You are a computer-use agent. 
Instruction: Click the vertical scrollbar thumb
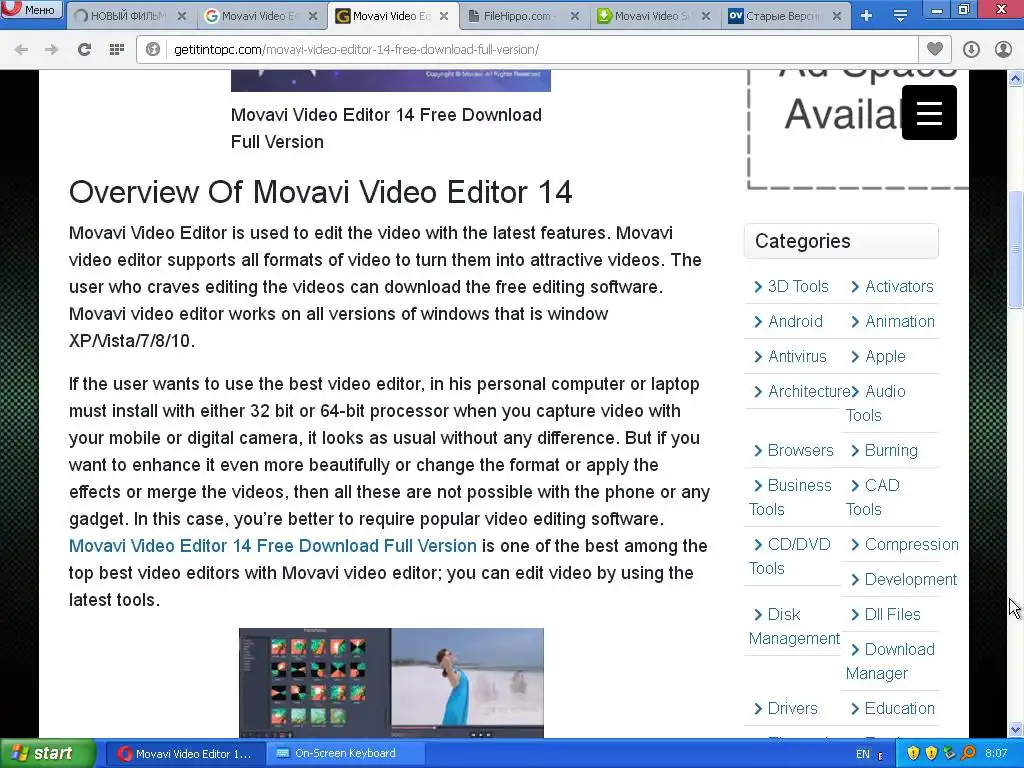click(1016, 249)
